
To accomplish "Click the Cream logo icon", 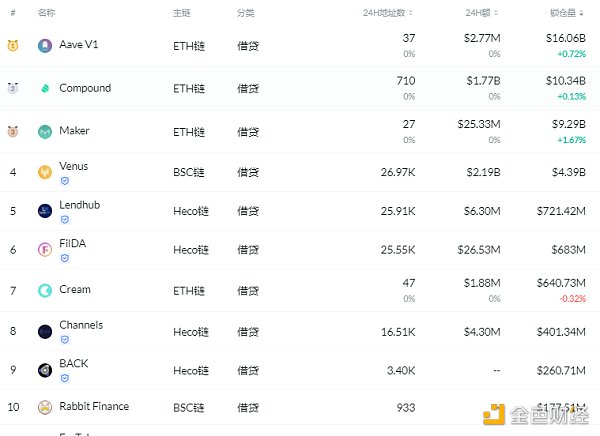I will click(x=45, y=290).
